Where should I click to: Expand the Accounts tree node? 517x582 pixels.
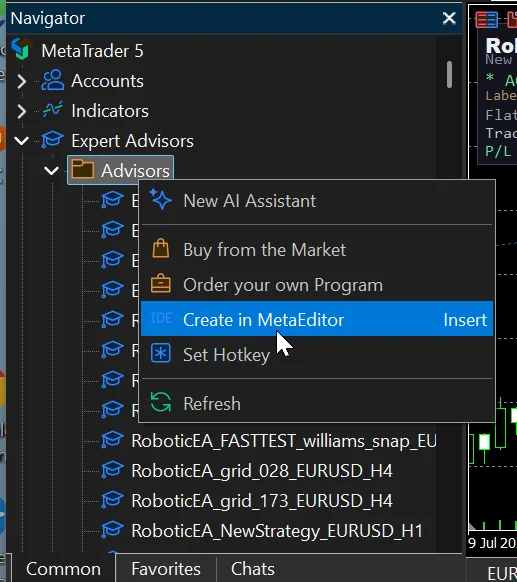pyautogui.click(x=22, y=81)
